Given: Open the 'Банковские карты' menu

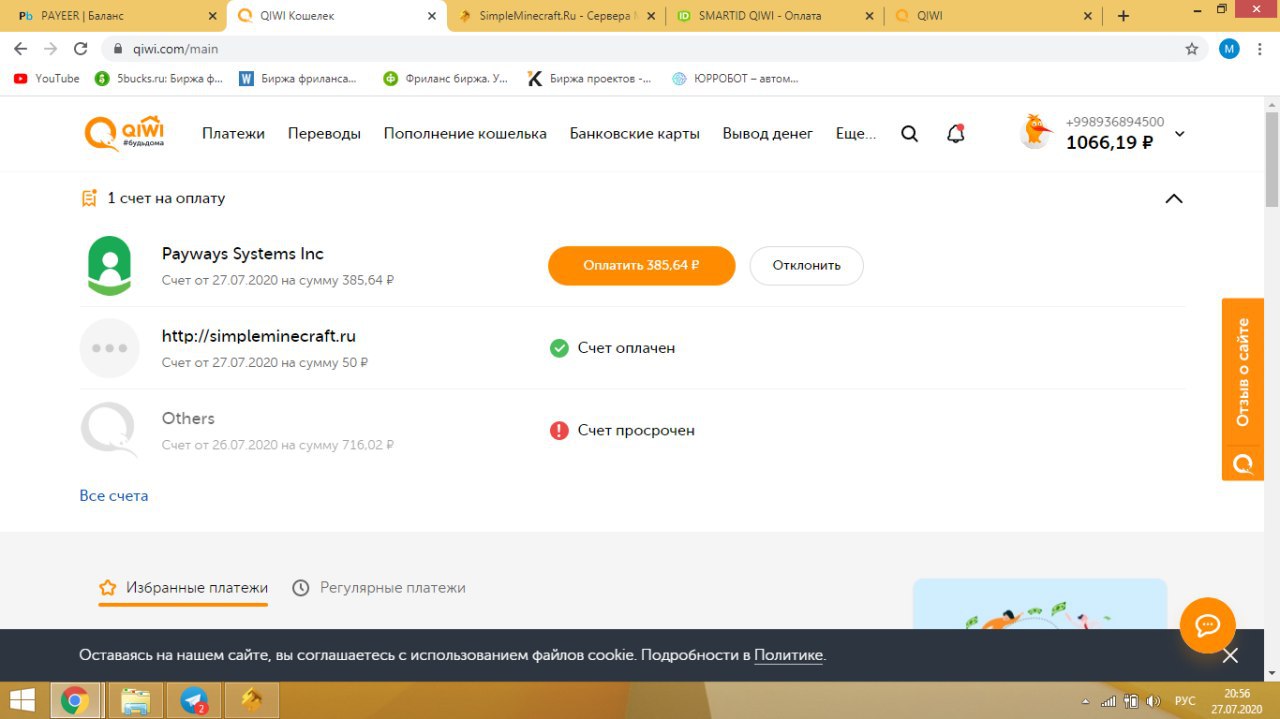Looking at the screenshot, I should click(635, 134).
